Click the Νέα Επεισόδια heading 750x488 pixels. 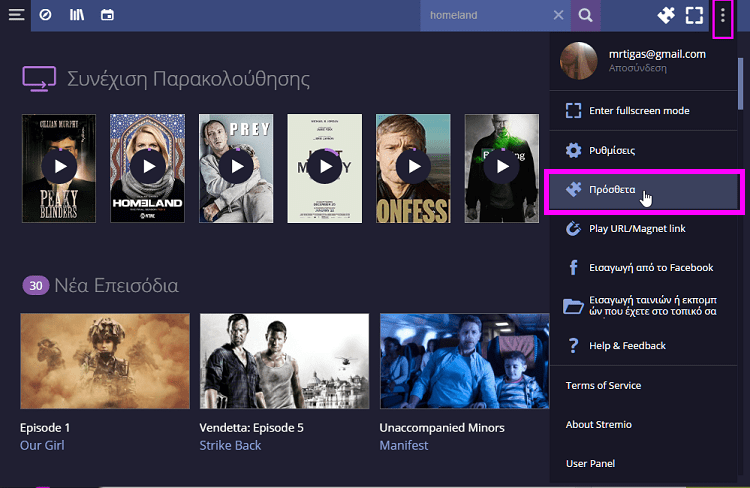click(x=116, y=286)
